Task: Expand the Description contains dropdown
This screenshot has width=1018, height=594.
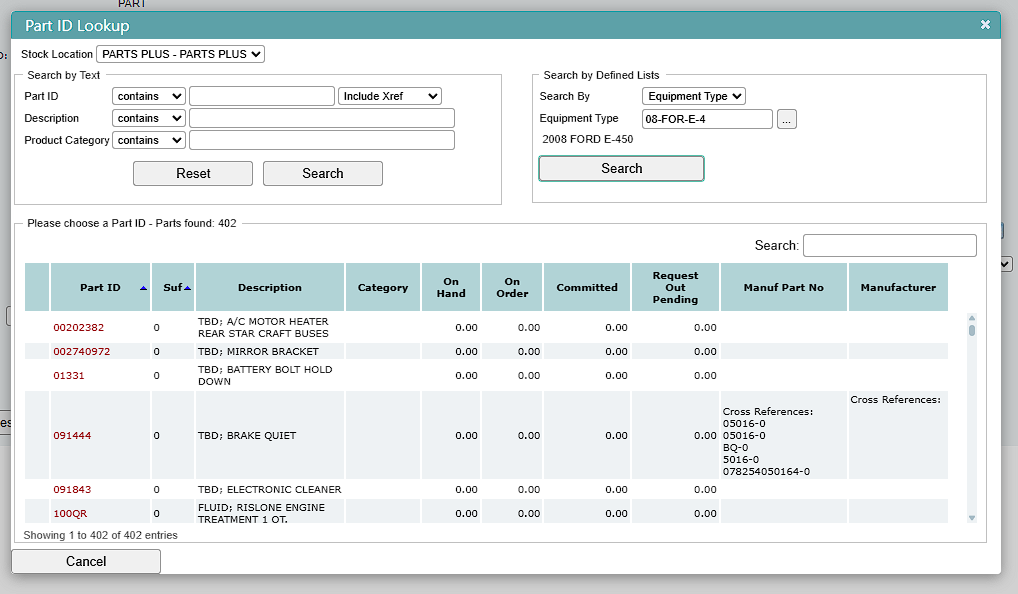Action: (x=149, y=118)
